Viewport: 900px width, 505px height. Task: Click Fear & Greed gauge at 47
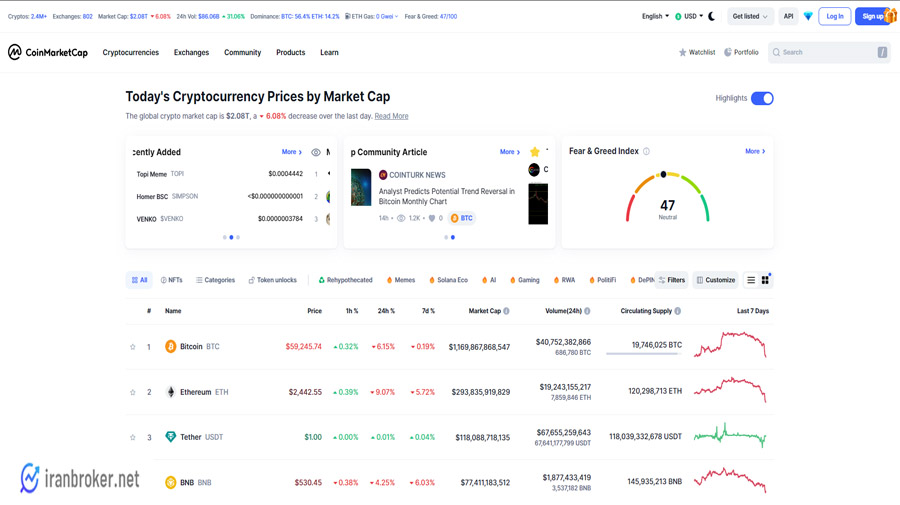click(x=668, y=198)
